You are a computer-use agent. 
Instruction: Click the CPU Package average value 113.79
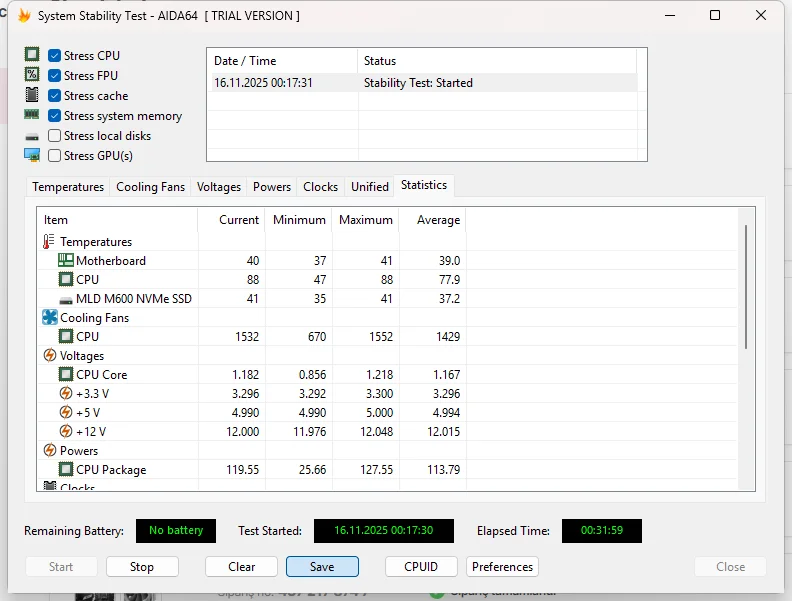[443, 470]
